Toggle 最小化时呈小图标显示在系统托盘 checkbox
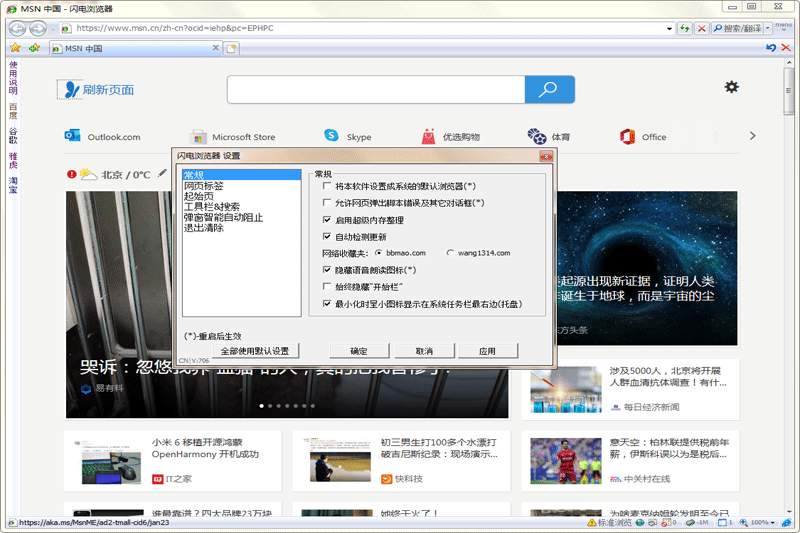This screenshot has width=800, height=533. click(327, 303)
